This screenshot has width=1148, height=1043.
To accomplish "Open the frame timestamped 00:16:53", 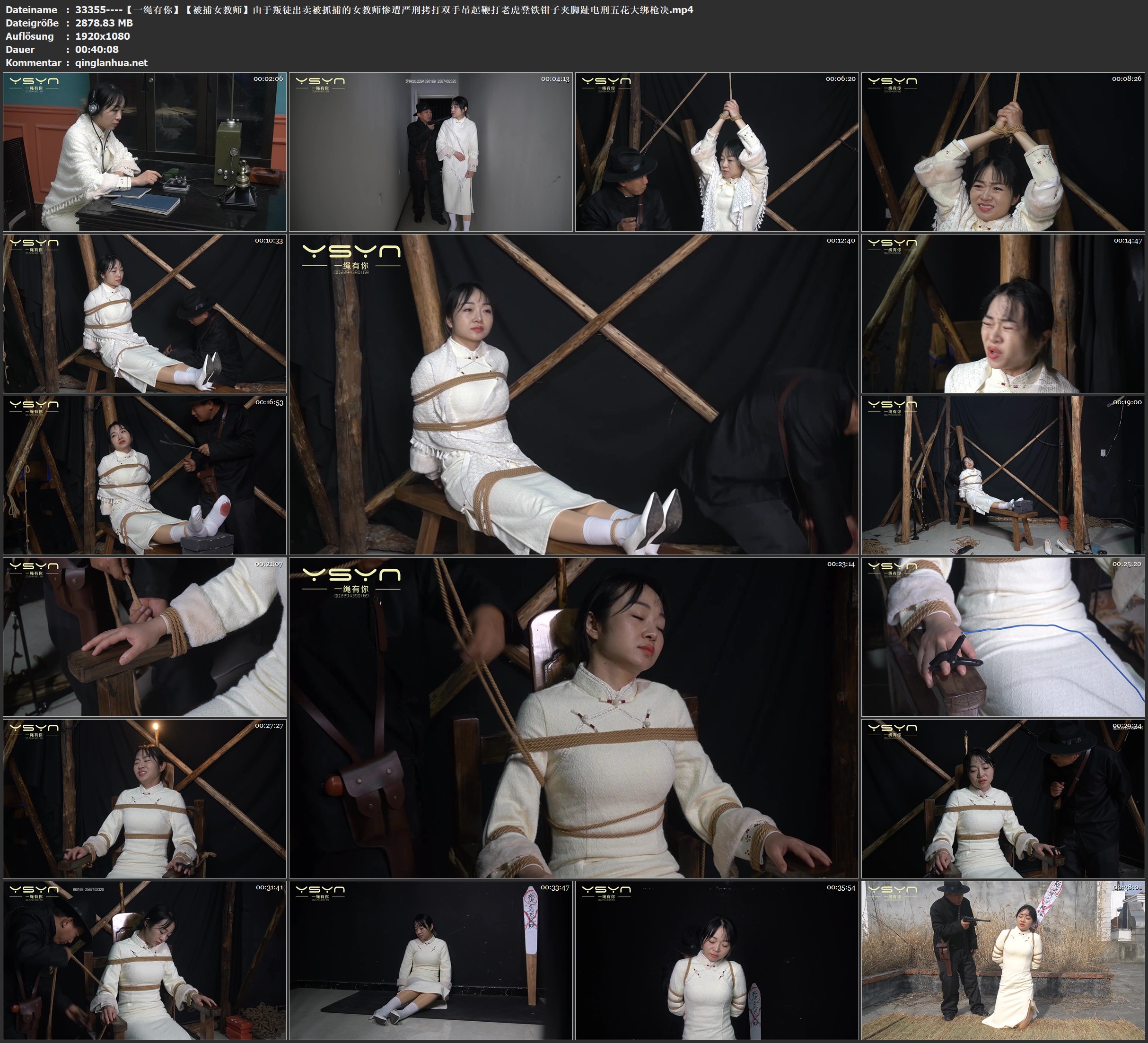I will click(x=145, y=475).
